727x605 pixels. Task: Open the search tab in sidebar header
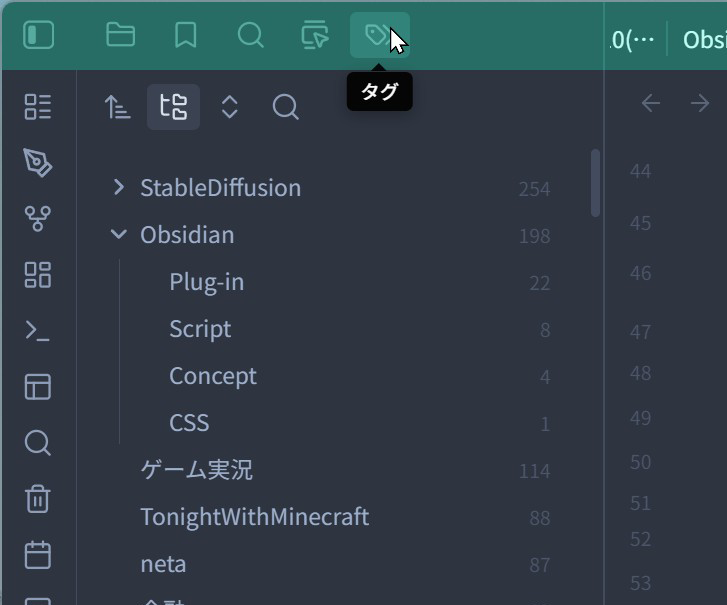pos(250,36)
